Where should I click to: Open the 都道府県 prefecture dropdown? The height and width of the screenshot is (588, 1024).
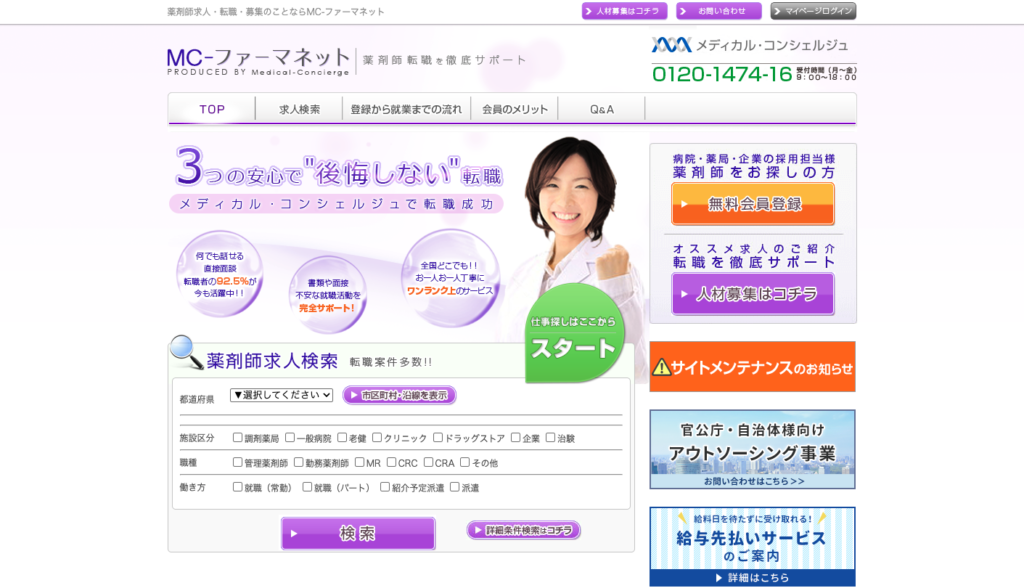tap(281, 395)
